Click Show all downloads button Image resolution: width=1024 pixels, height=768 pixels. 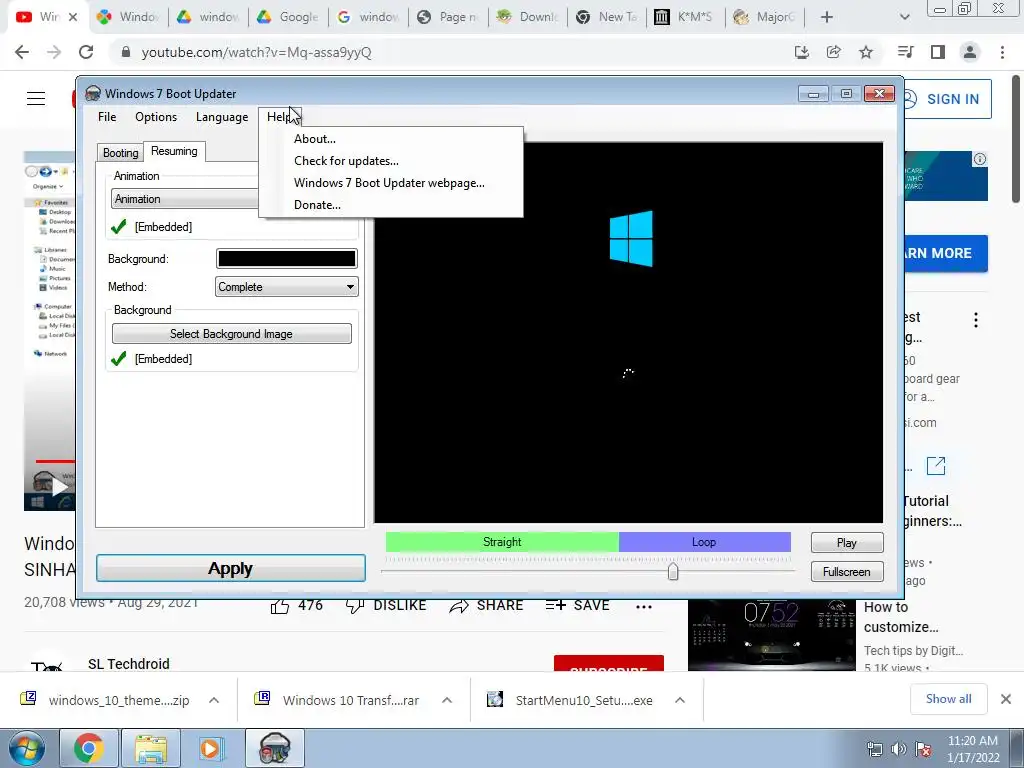tap(948, 699)
